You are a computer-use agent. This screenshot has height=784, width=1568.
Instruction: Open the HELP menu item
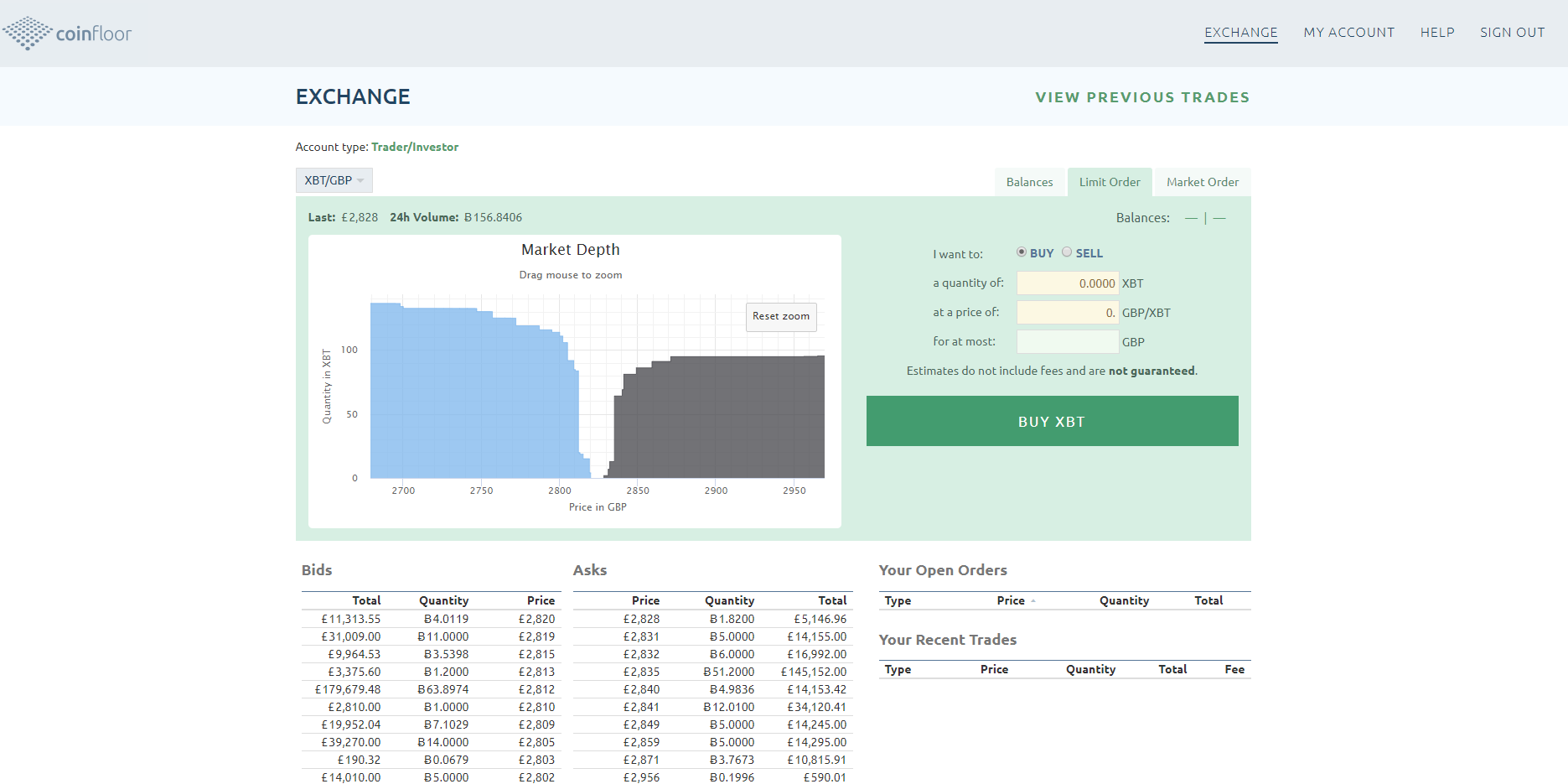pos(1437,33)
